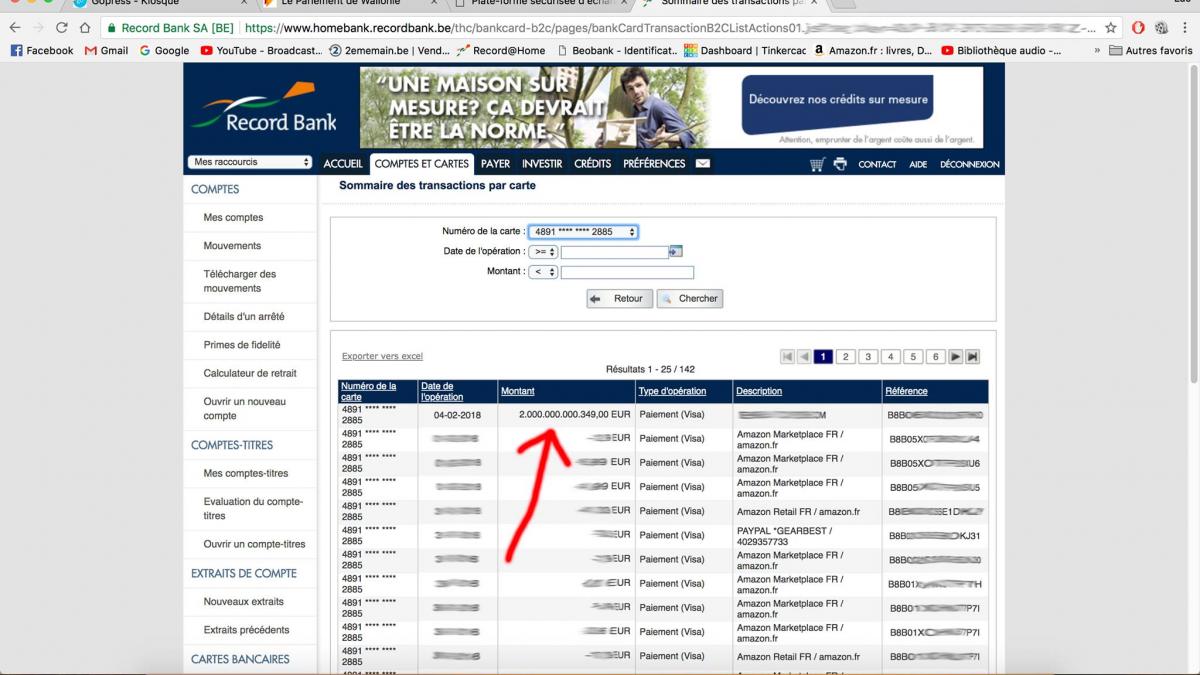
Task: Open the date picker calendar icon
Action: coord(675,251)
